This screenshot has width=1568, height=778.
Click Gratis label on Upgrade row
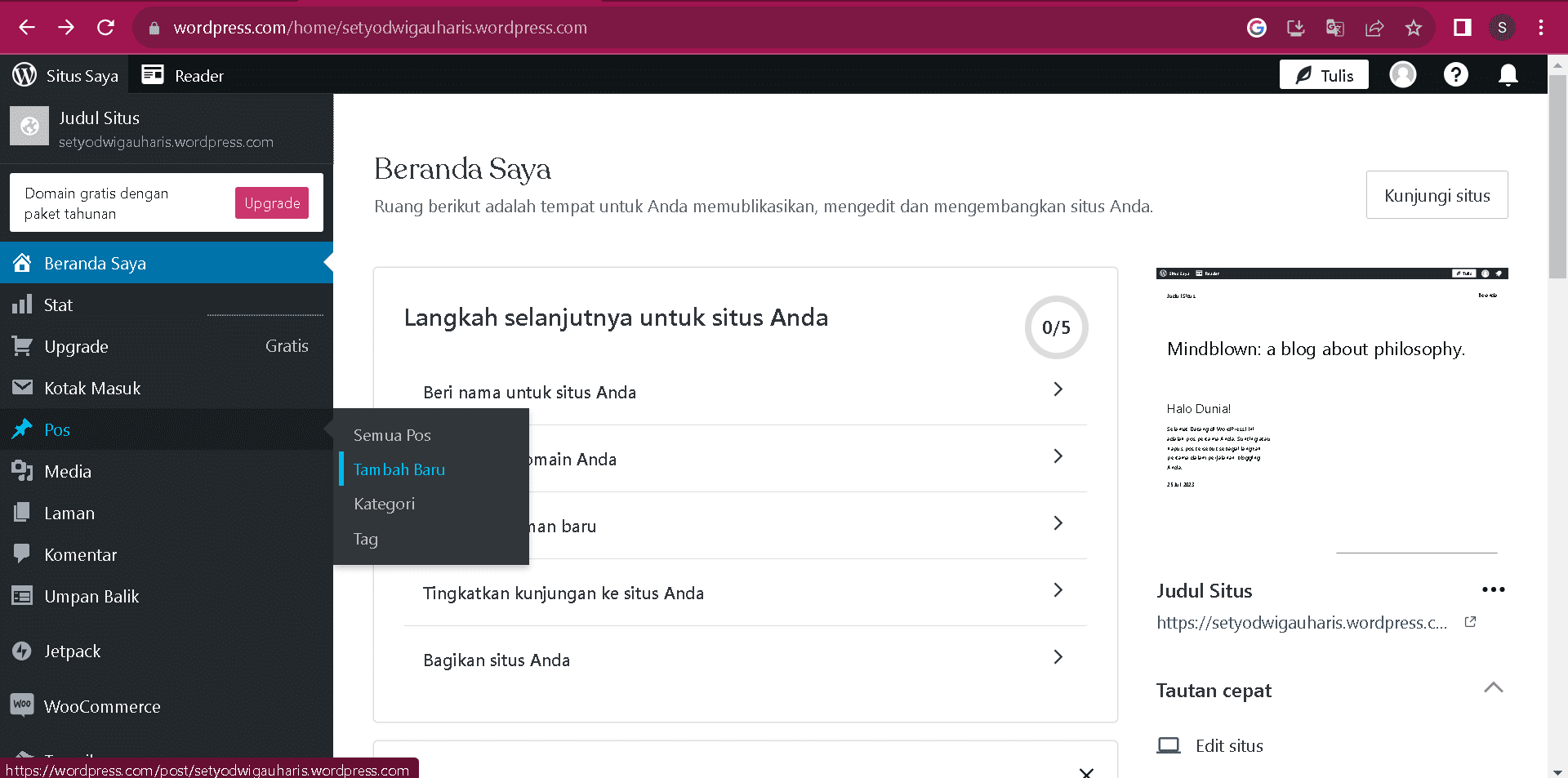(287, 346)
